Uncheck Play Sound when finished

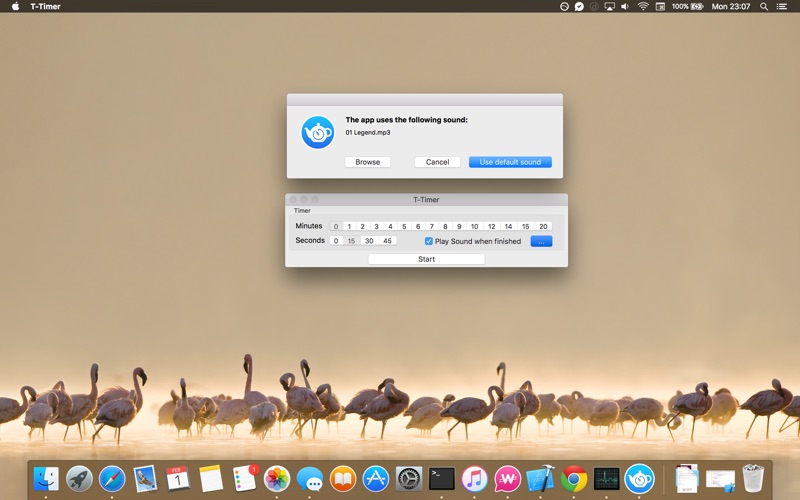[429, 241]
